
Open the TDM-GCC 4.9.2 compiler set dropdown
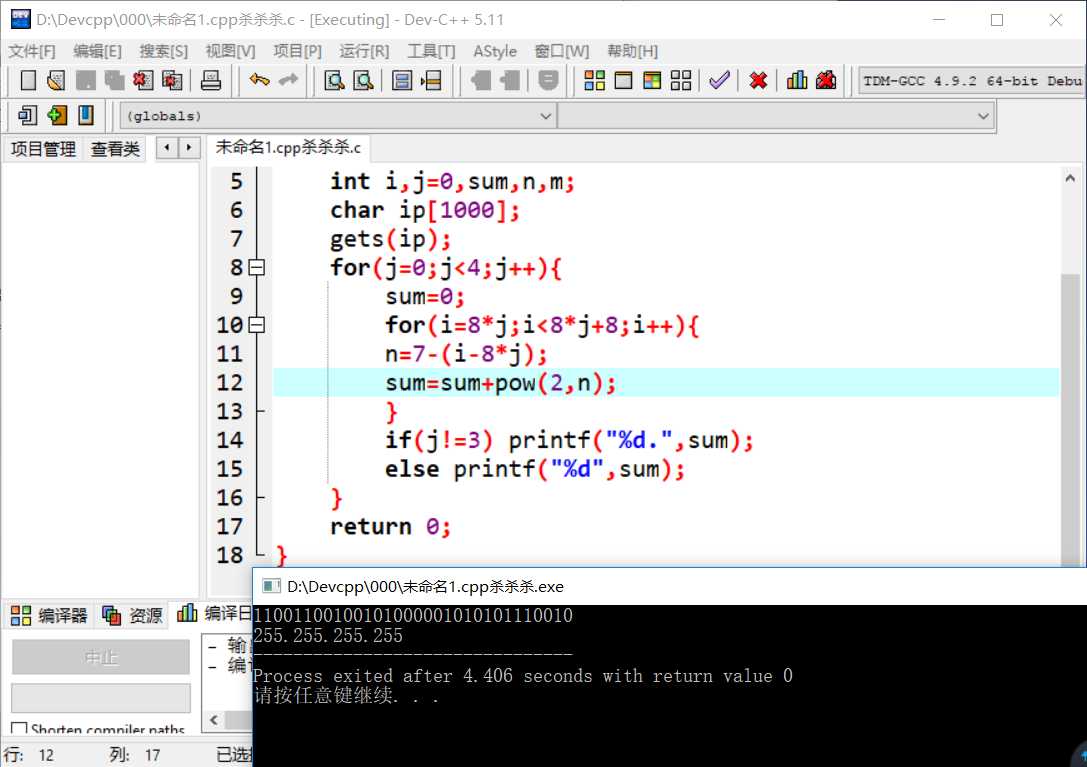[970, 80]
